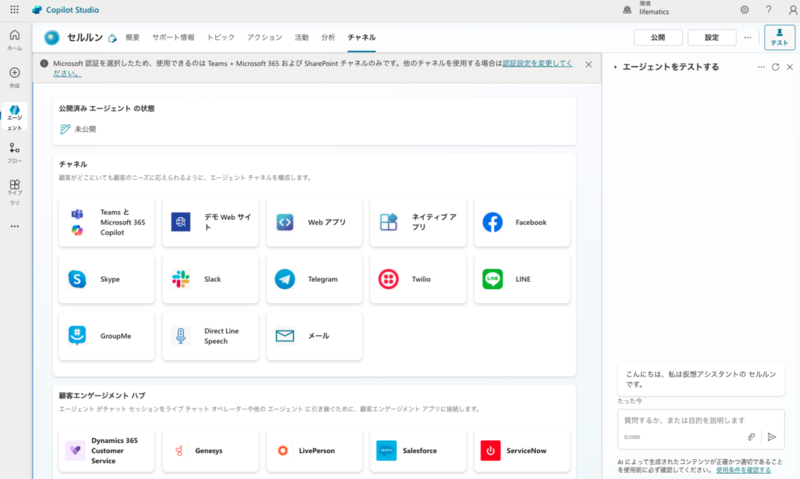Click the 未公開 status text

[x=85, y=129]
